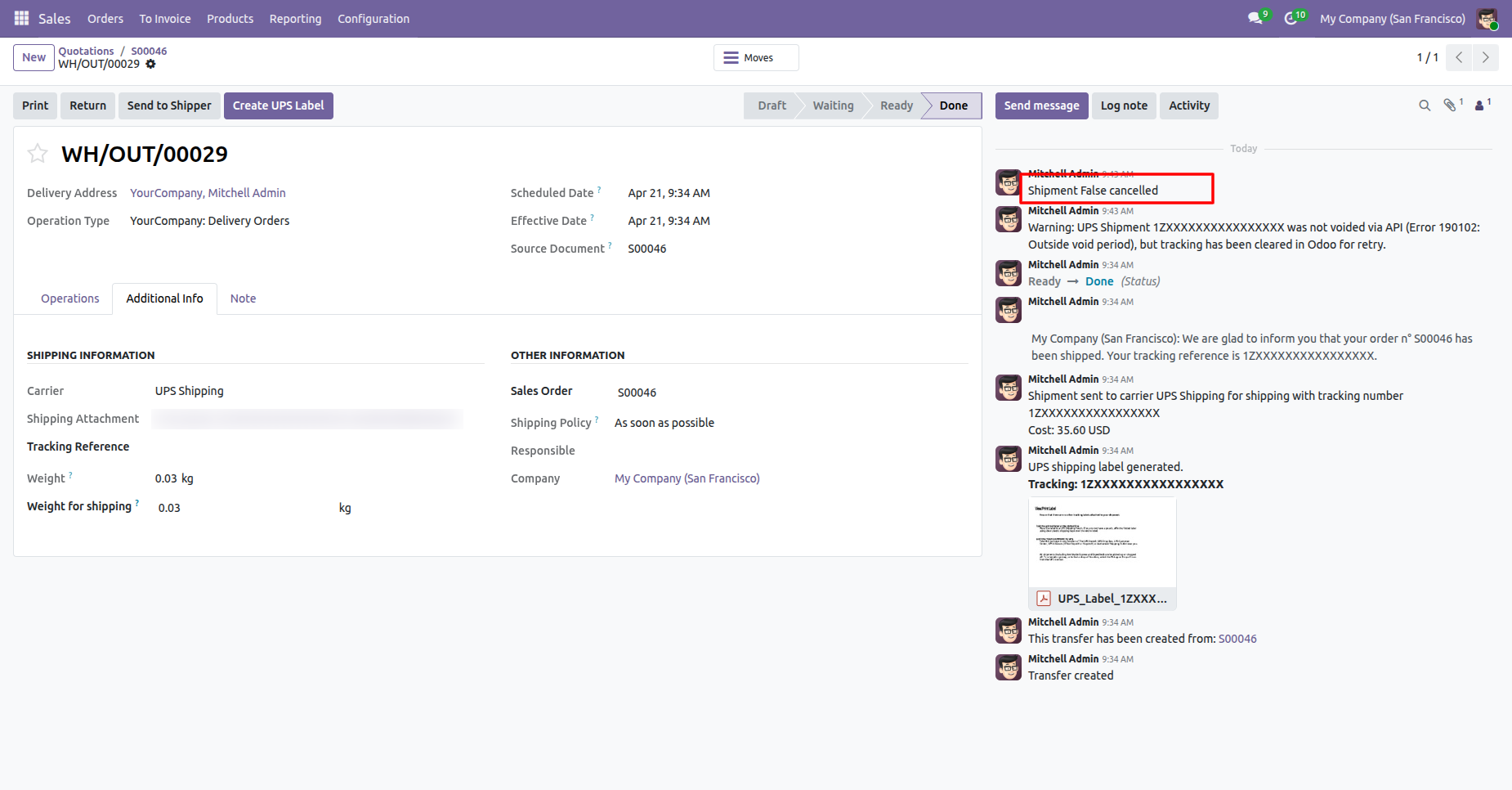Click the Create UPS Label button
The image size is (1512, 790).
pyautogui.click(x=278, y=105)
